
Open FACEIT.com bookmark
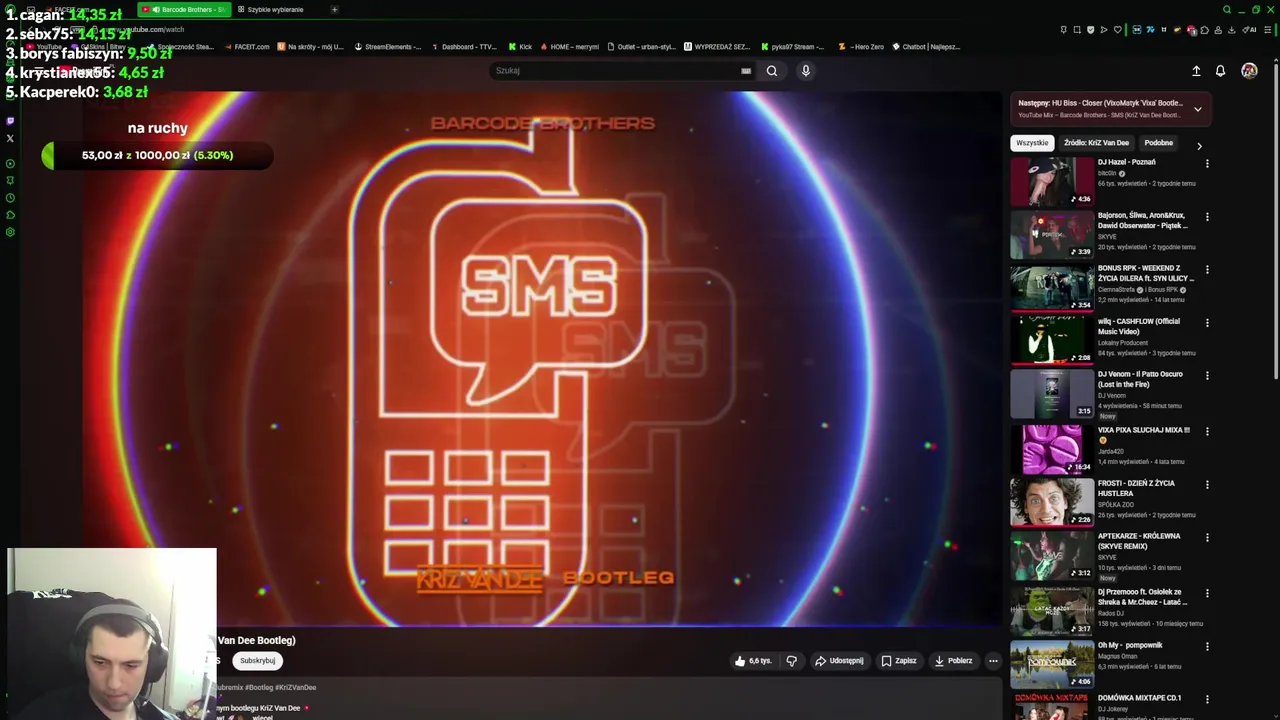[x=246, y=47]
